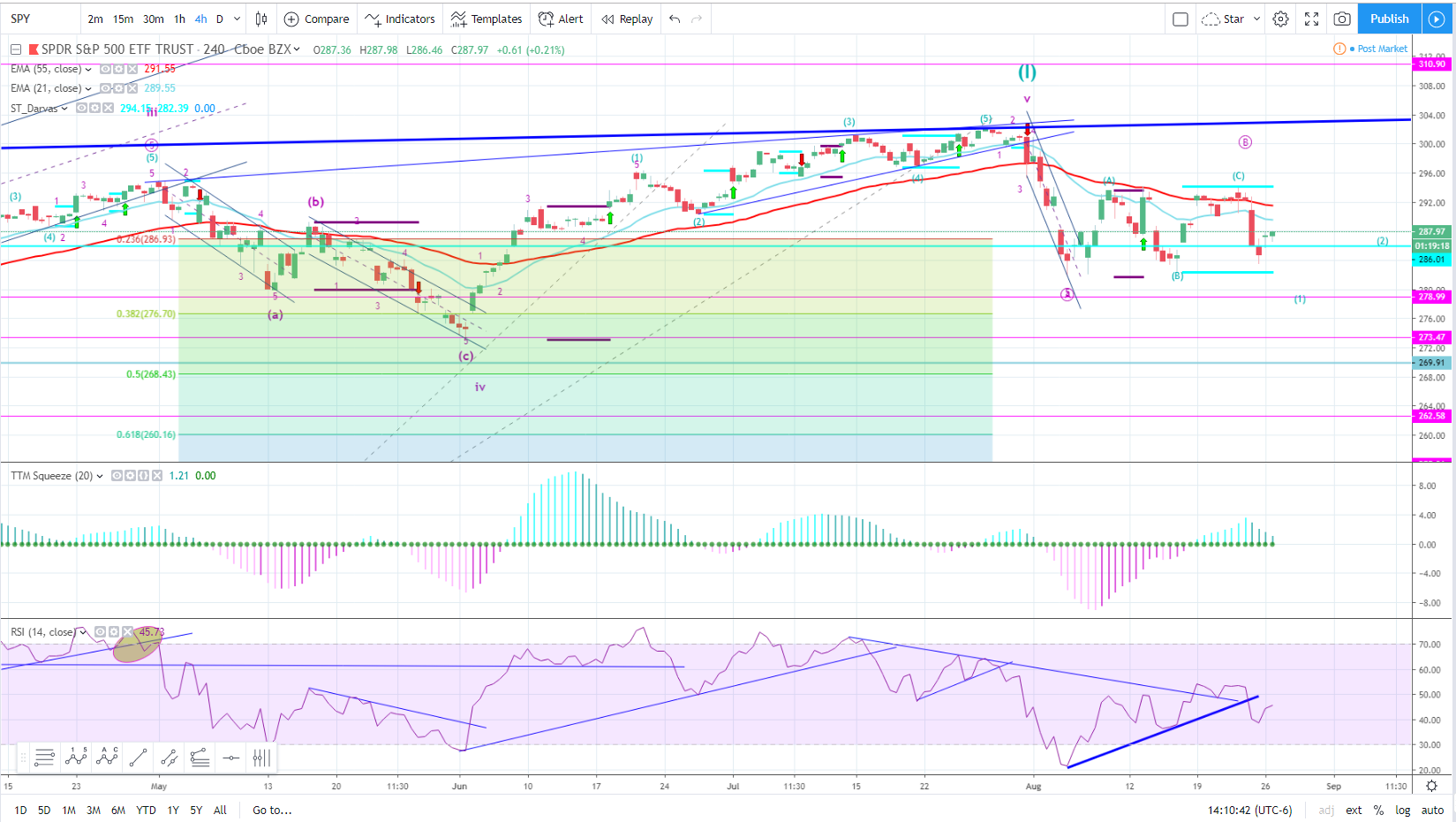This screenshot has width=1456, height=822.
Task: Select the horizontal lines favorite drawing tool
Action: pos(44,757)
